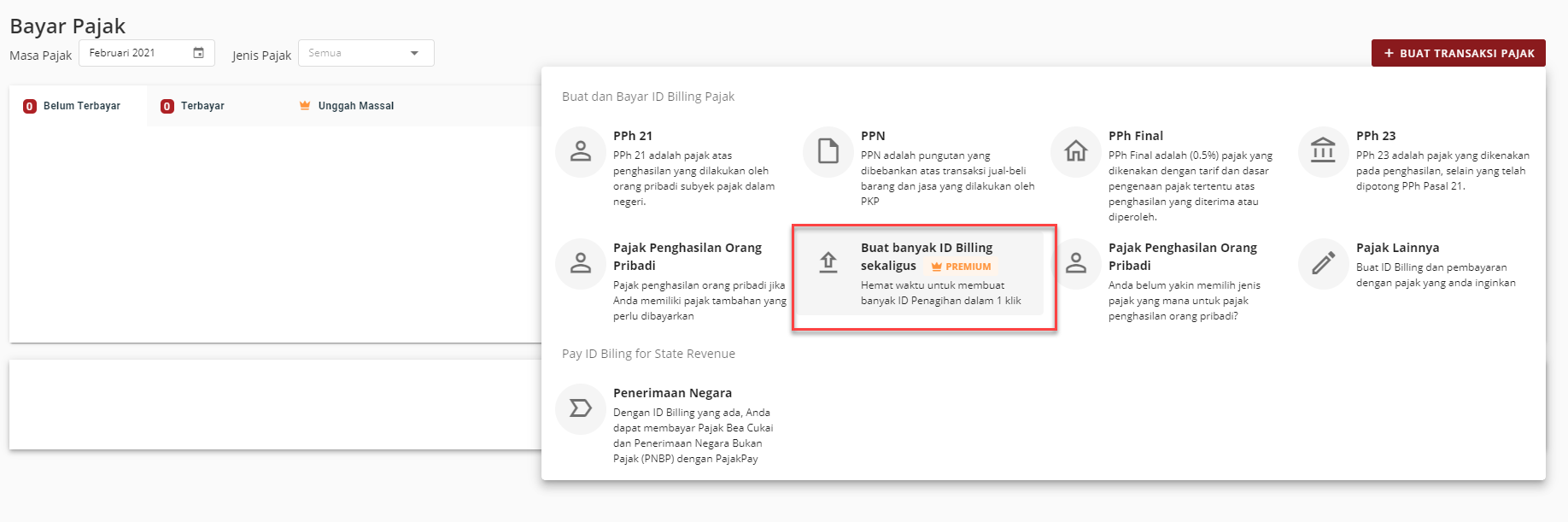This screenshot has width=1568, height=522.
Task: Click the PPh 21 person icon
Action: pyautogui.click(x=581, y=151)
